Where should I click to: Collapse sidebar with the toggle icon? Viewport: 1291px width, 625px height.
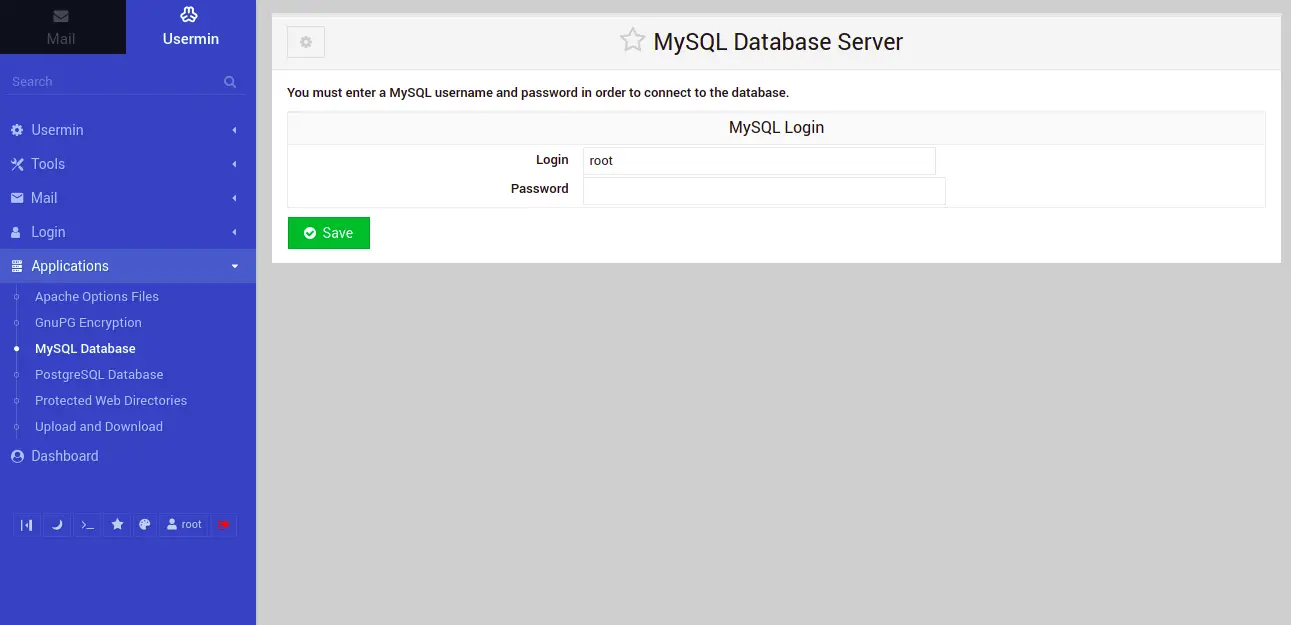coord(27,525)
